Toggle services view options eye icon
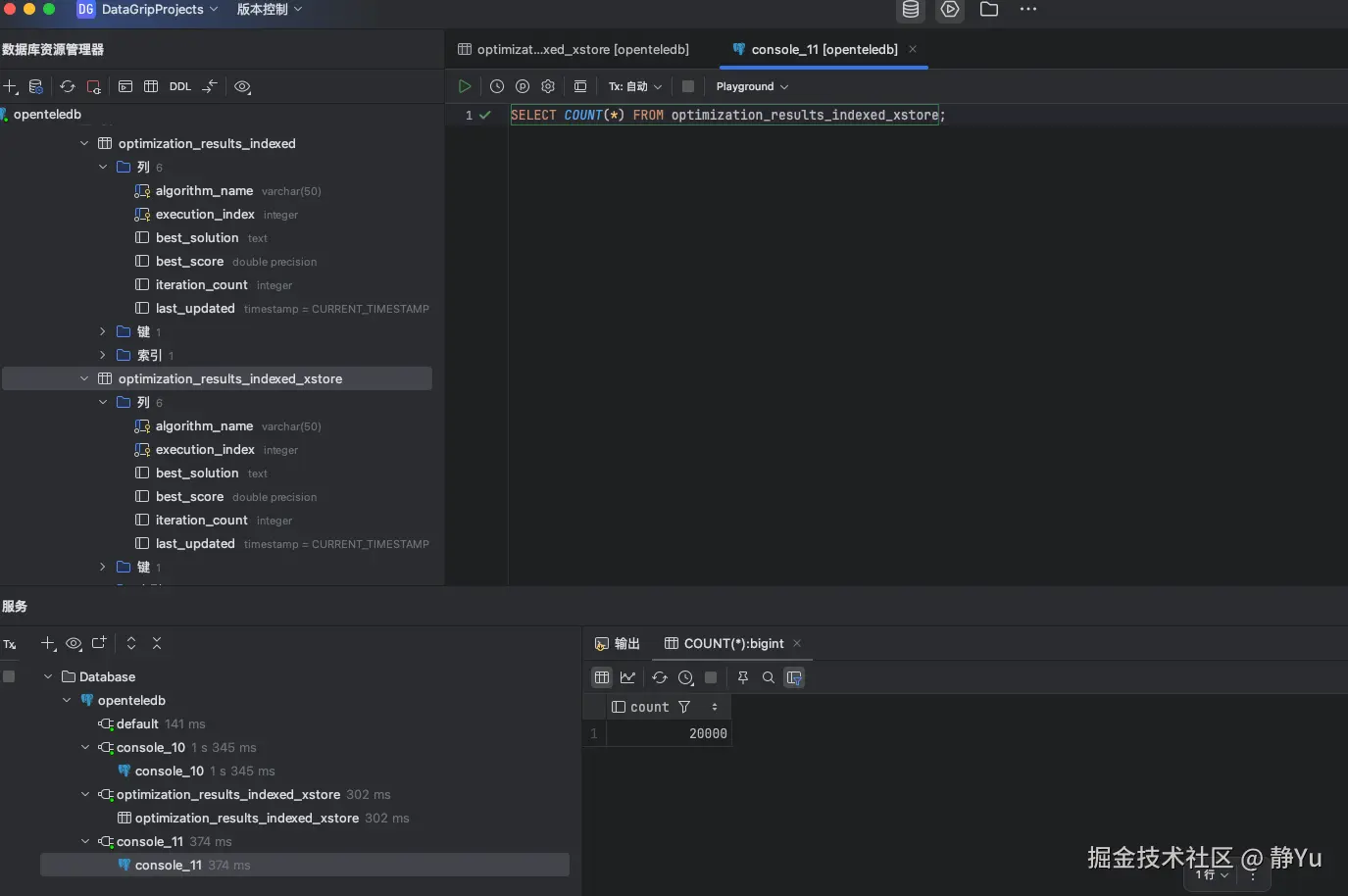Screen dimensions: 1348x896 (x=74, y=643)
